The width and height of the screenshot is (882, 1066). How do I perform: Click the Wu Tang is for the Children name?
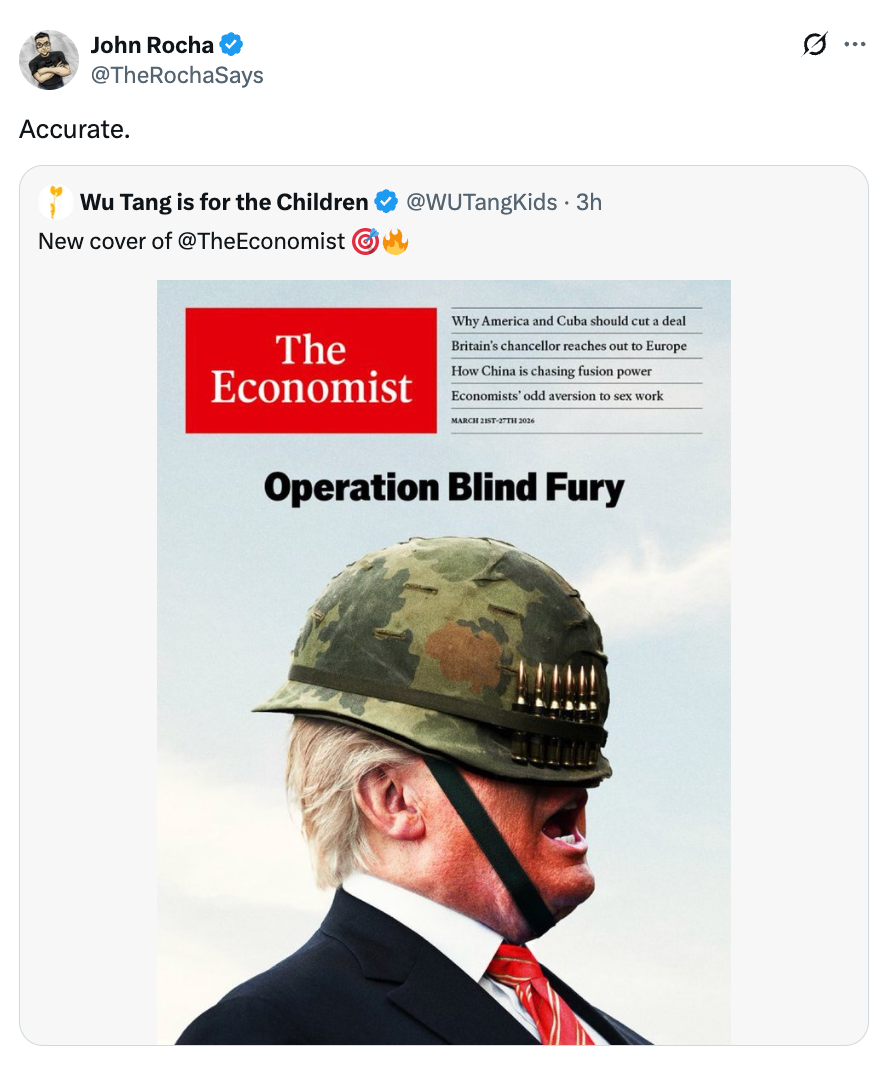click(x=221, y=201)
